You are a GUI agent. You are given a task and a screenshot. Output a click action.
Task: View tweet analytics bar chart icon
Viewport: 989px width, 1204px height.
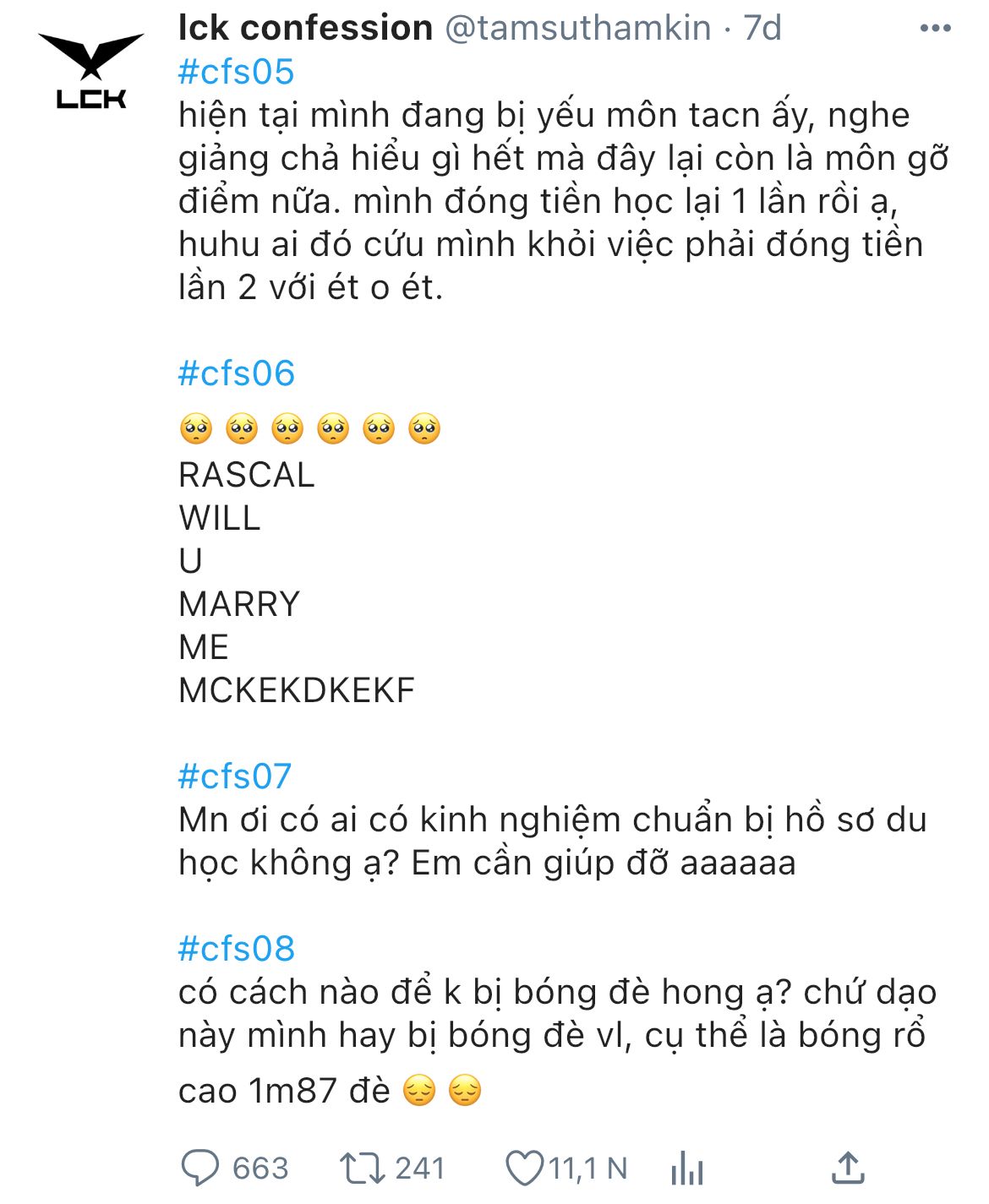coord(686,1169)
